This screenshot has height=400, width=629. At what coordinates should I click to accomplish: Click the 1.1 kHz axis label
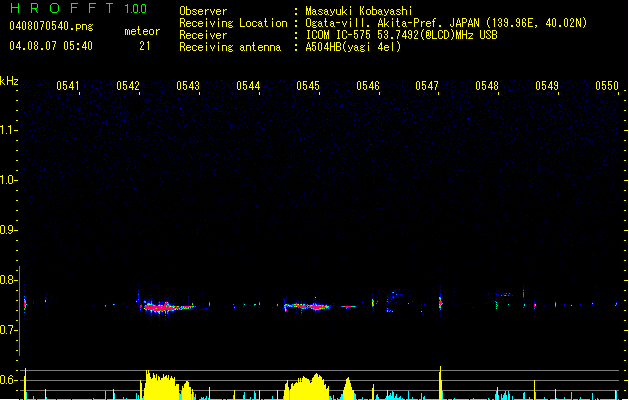8,130
